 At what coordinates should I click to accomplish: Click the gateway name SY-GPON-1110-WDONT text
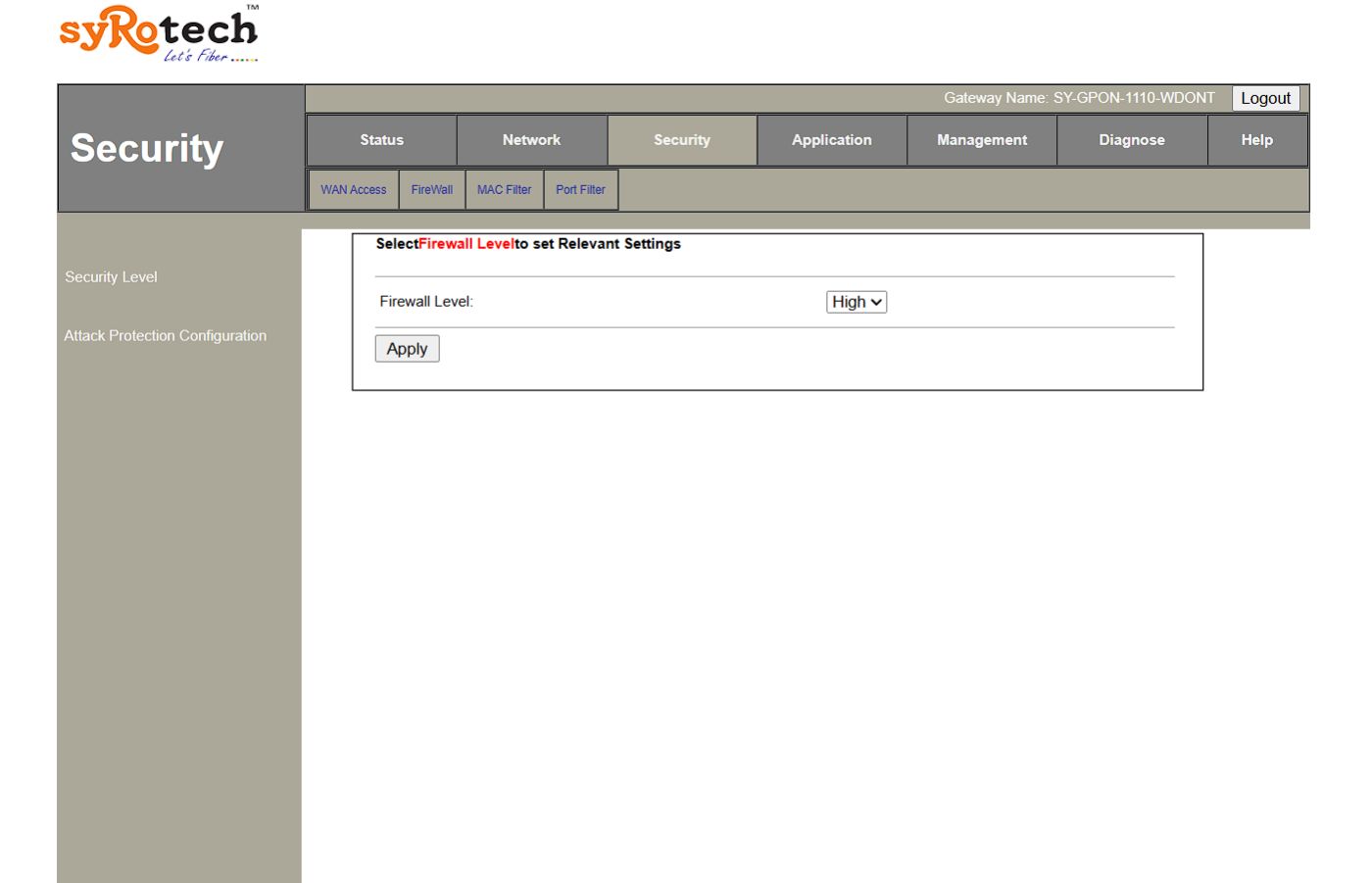[1134, 98]
